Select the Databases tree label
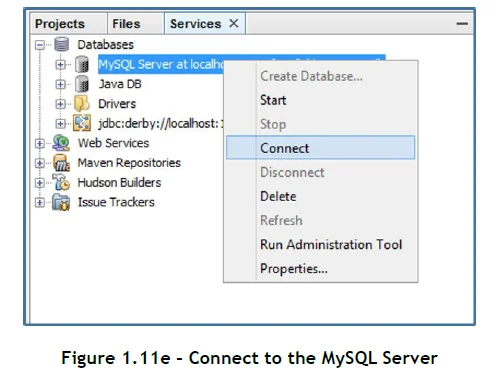501x378 pixels. (x=106, y=45)
